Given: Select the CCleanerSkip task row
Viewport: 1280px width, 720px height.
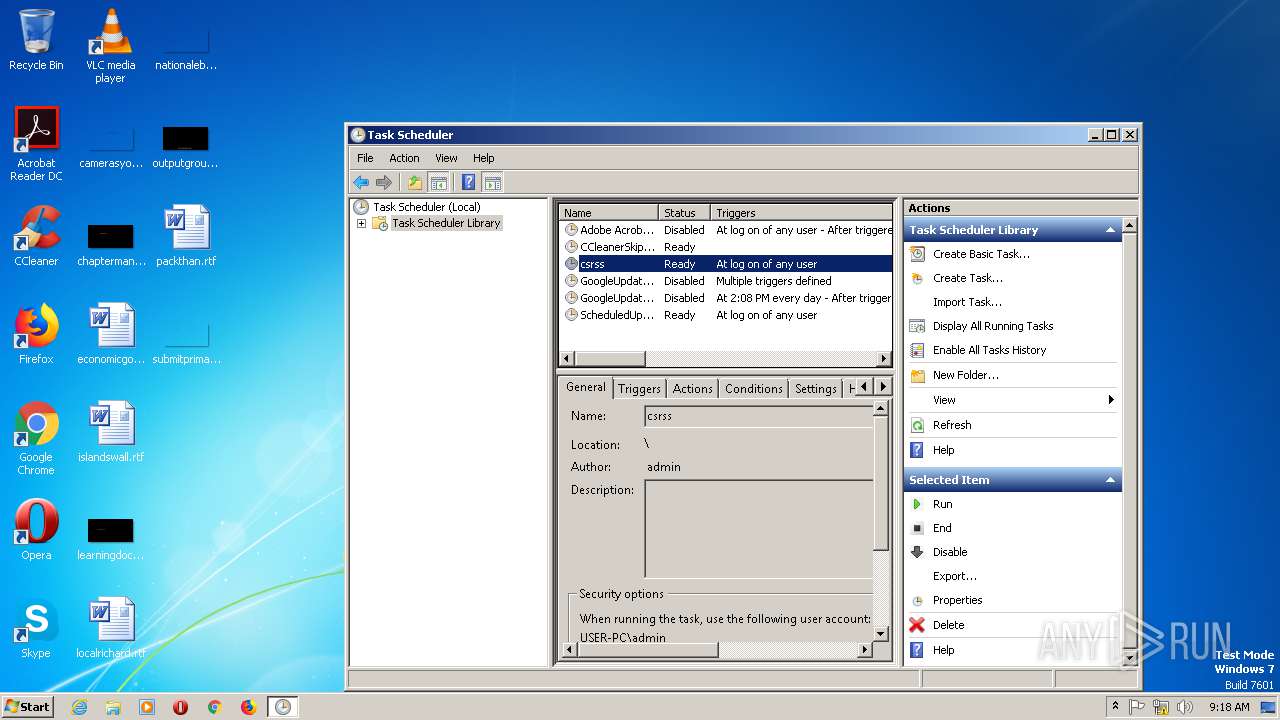Looking at the screenshot, I should click(726, 247).
